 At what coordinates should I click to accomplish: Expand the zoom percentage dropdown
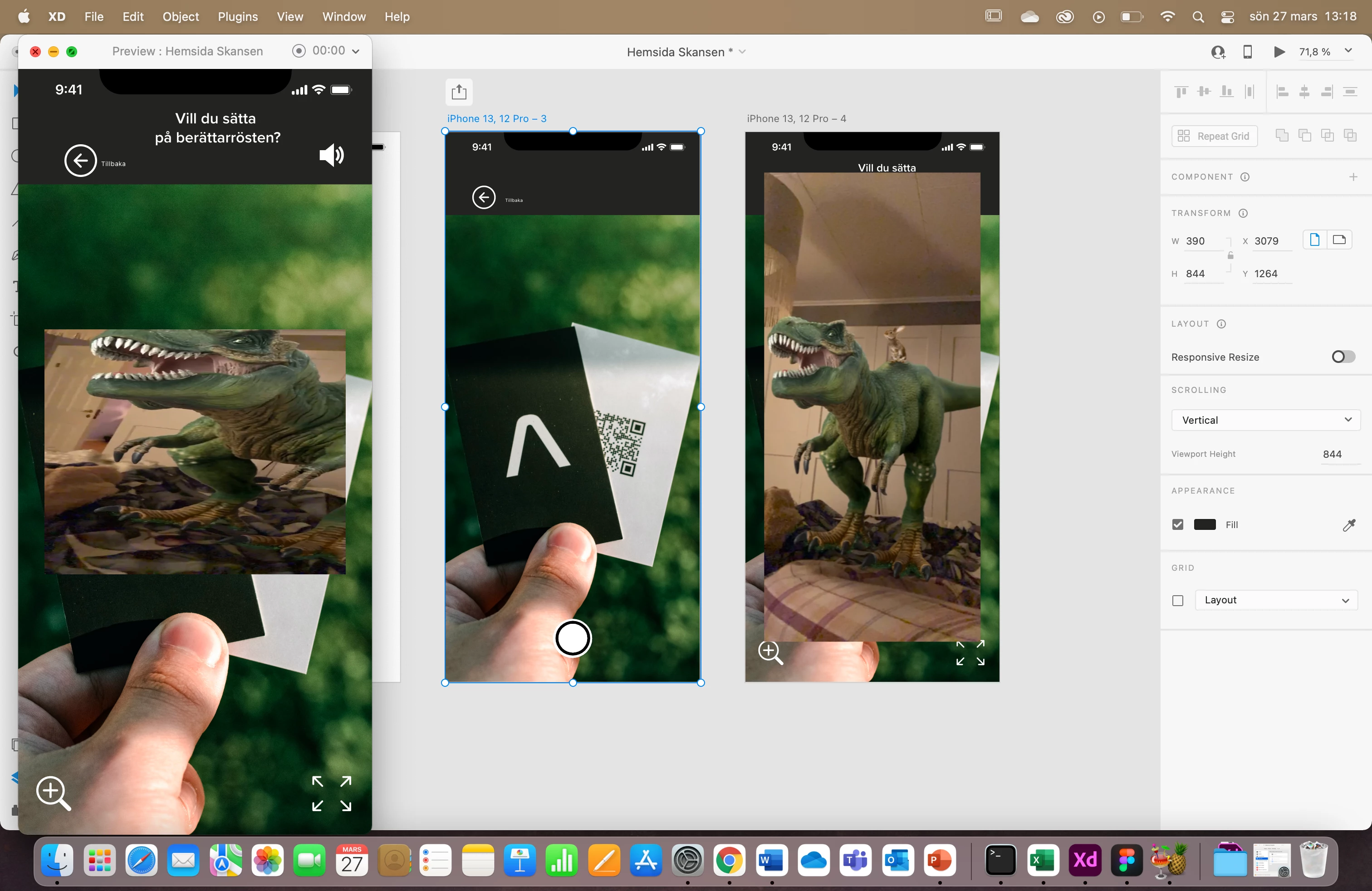coord(1348,51)
